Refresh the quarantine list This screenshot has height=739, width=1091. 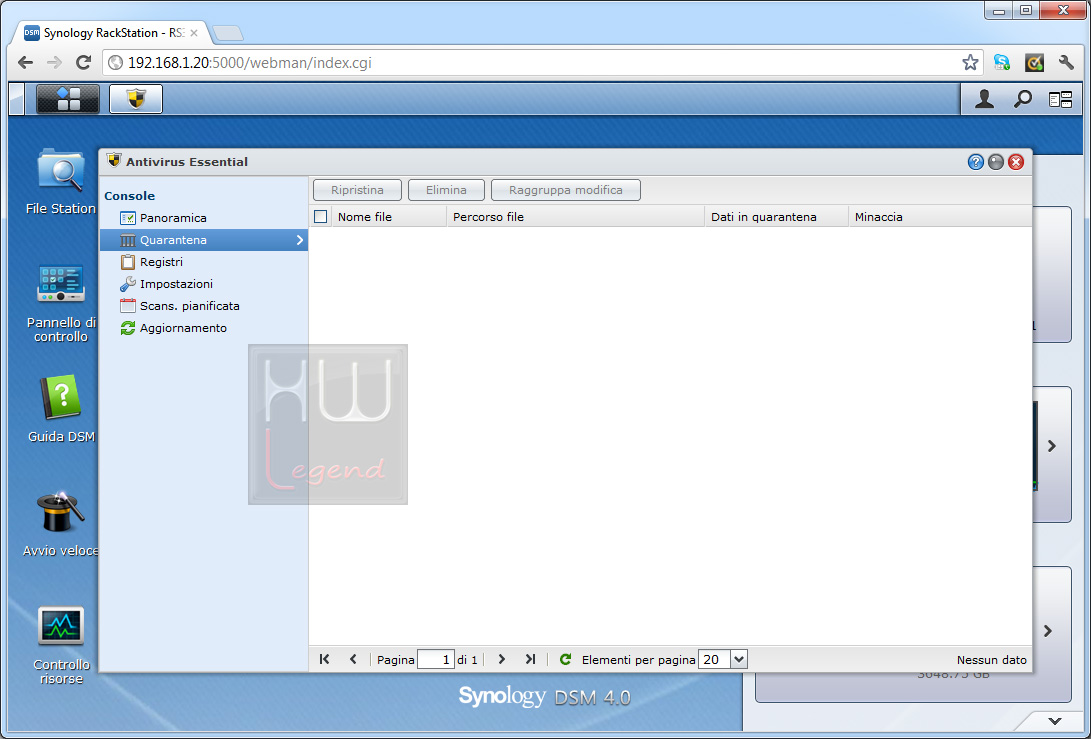point(565,659)
